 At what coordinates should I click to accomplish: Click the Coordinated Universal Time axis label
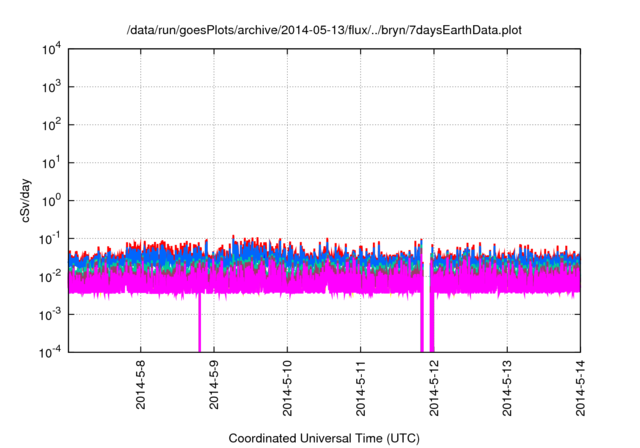[x=324, y=438]
